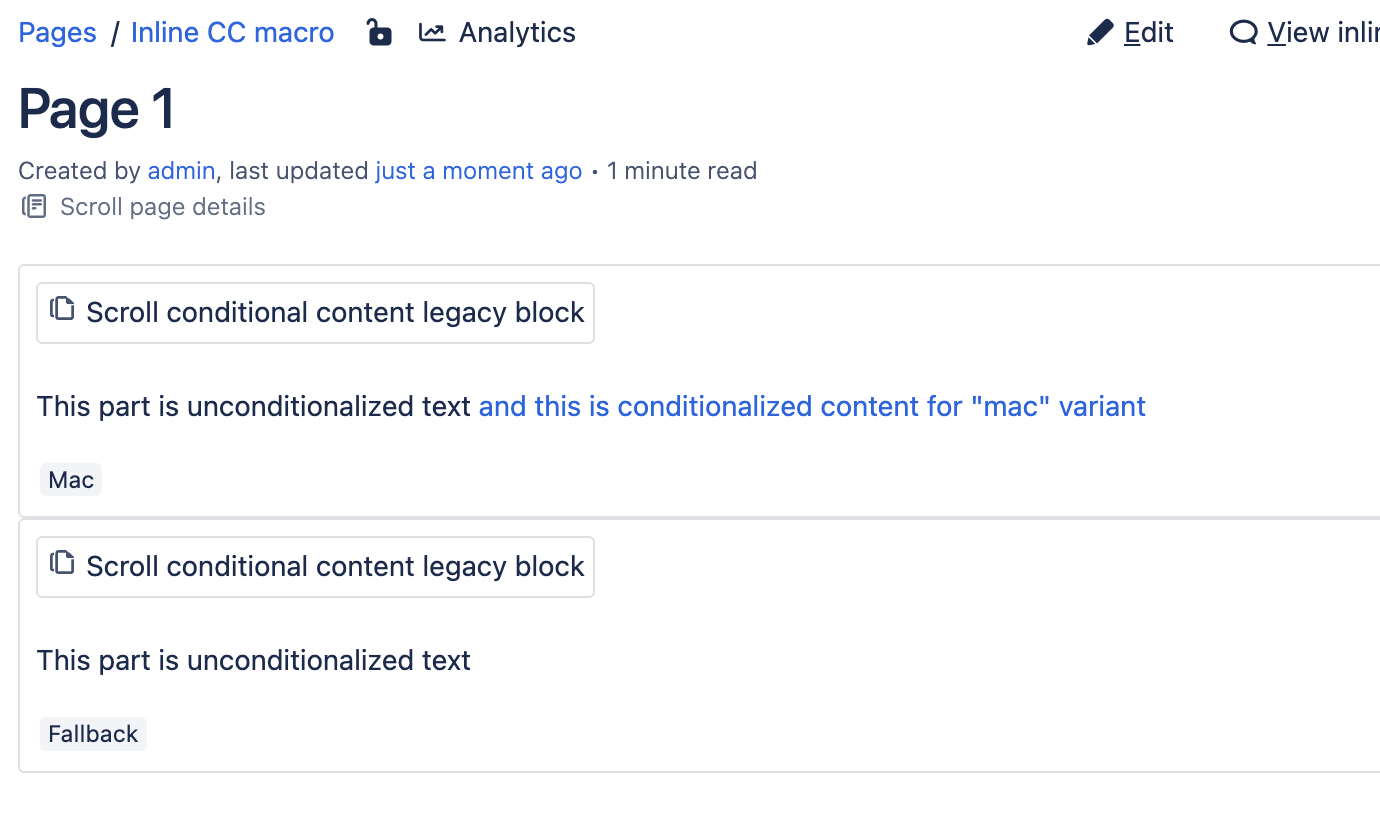Click the Analytics chart icon
Screen dimensions: 1380x822
(x=432, y=33)
